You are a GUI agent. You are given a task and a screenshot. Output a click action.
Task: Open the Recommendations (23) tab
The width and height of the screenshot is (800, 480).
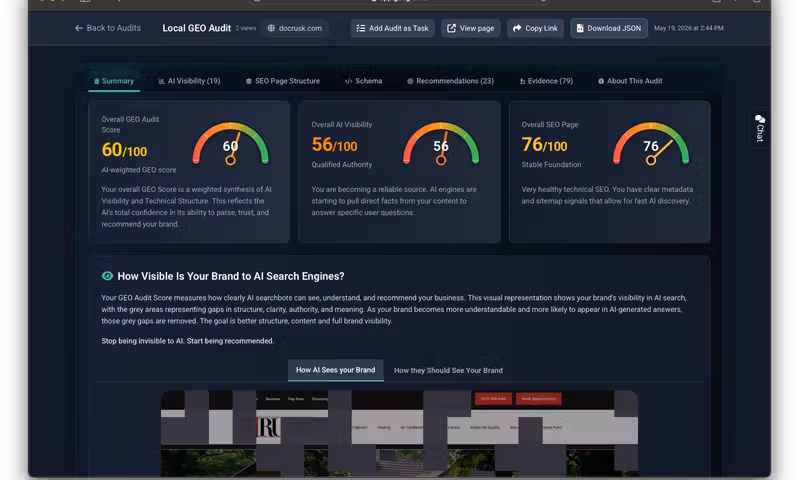[451, 81]
